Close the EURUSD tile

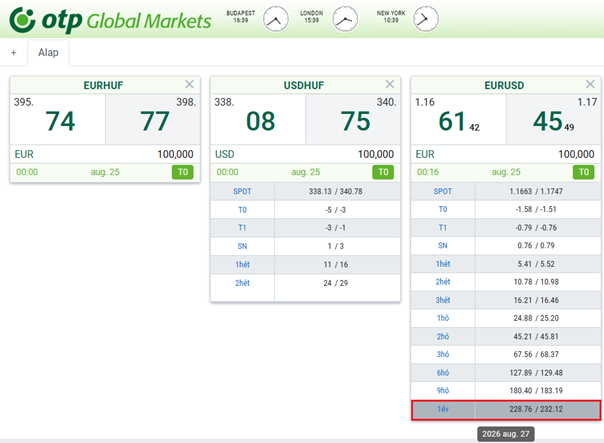coord(590,84)
